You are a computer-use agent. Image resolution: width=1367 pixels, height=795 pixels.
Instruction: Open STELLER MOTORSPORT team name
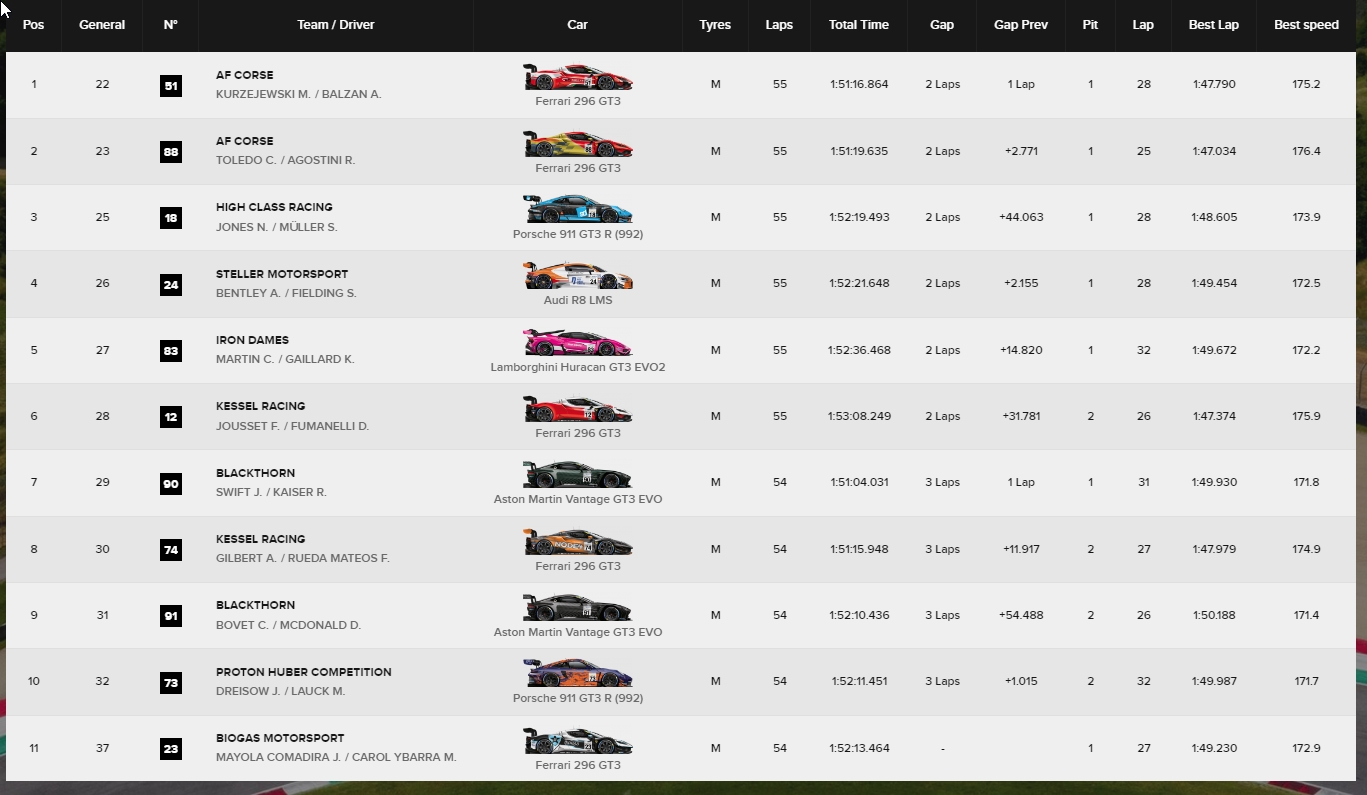click(282, 274)
